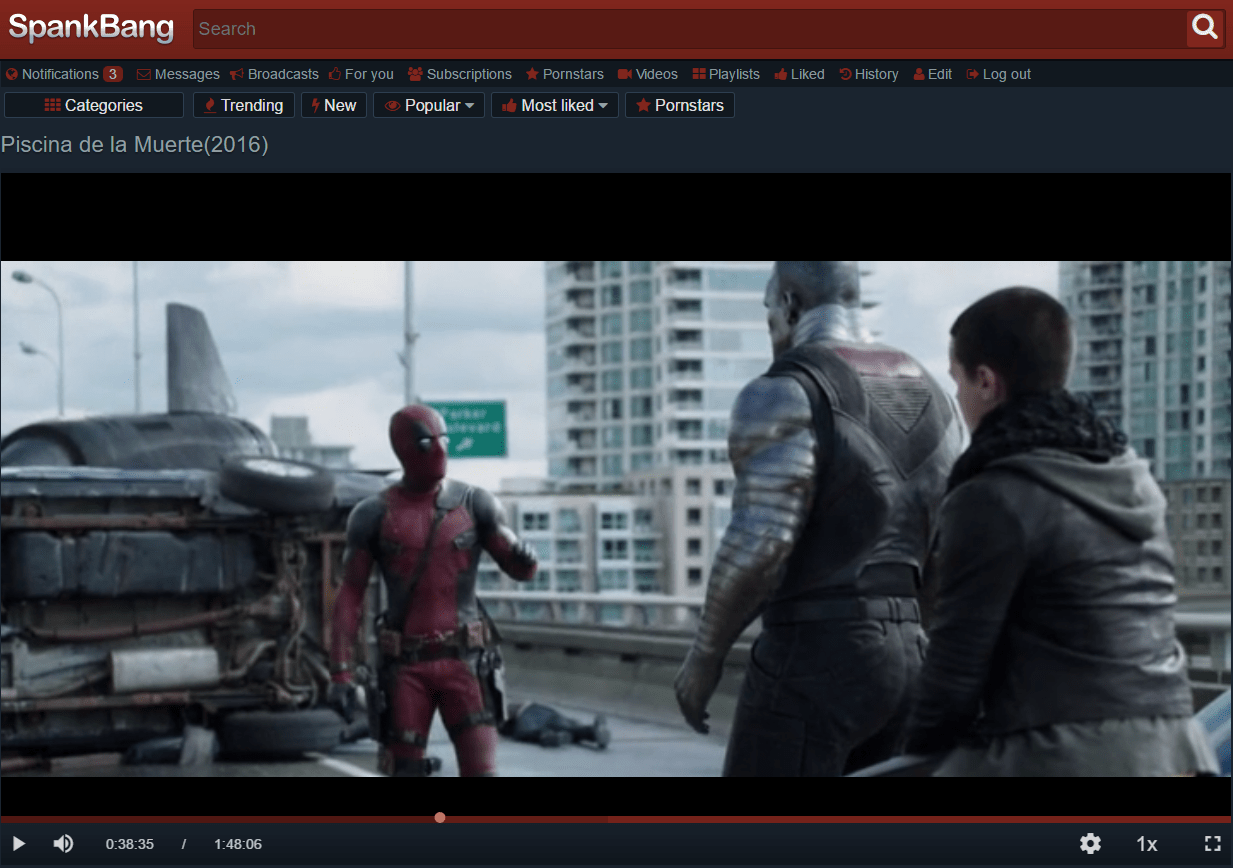Expand the Popular dropdown
This screenshot has width=1233, height=868.
pos(429,105)
